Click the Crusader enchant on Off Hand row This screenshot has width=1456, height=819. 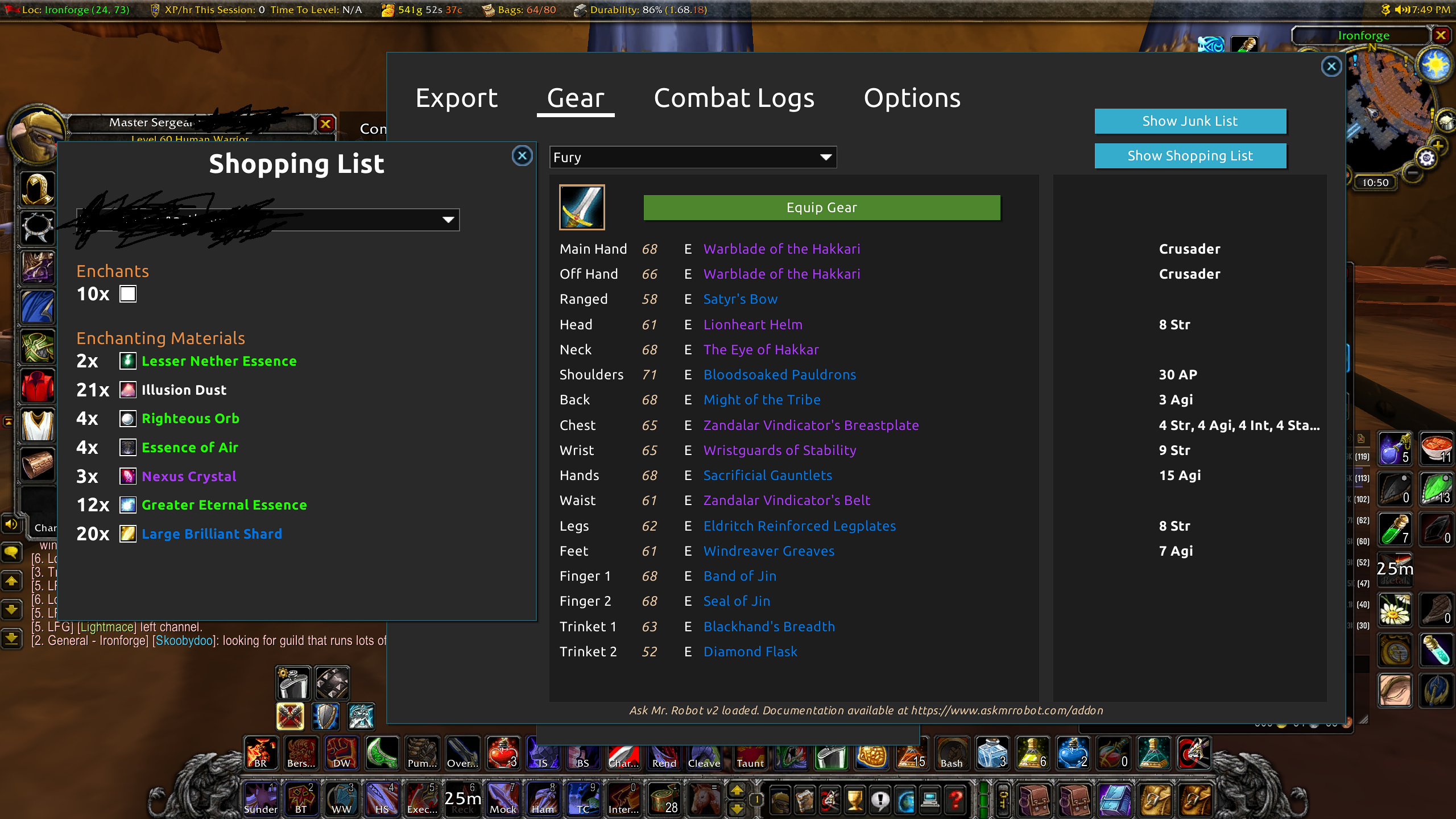1189,274
